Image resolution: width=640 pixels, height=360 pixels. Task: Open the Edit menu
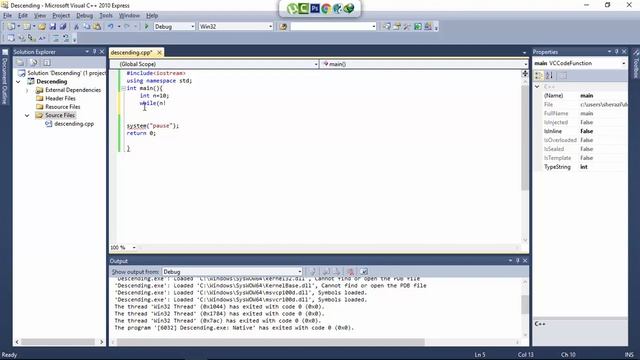point(23,16)
